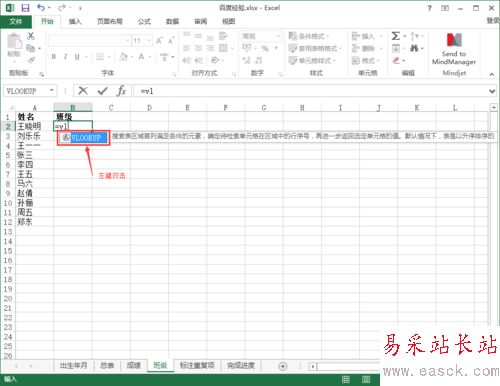Switch to the 插入 Insert tab

point(75,22)
